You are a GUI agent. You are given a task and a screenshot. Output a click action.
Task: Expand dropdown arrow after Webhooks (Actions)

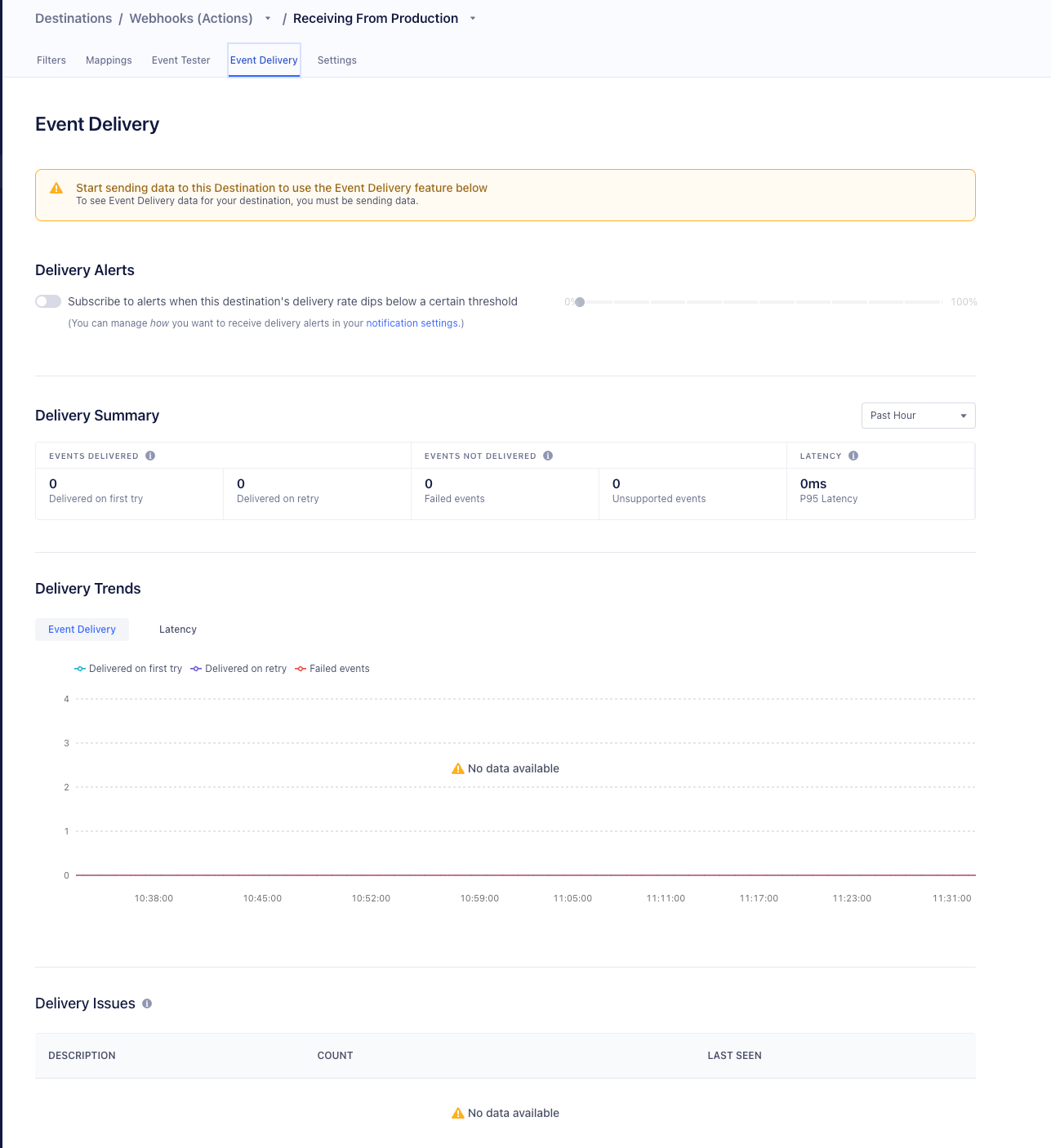click(268, 19)
